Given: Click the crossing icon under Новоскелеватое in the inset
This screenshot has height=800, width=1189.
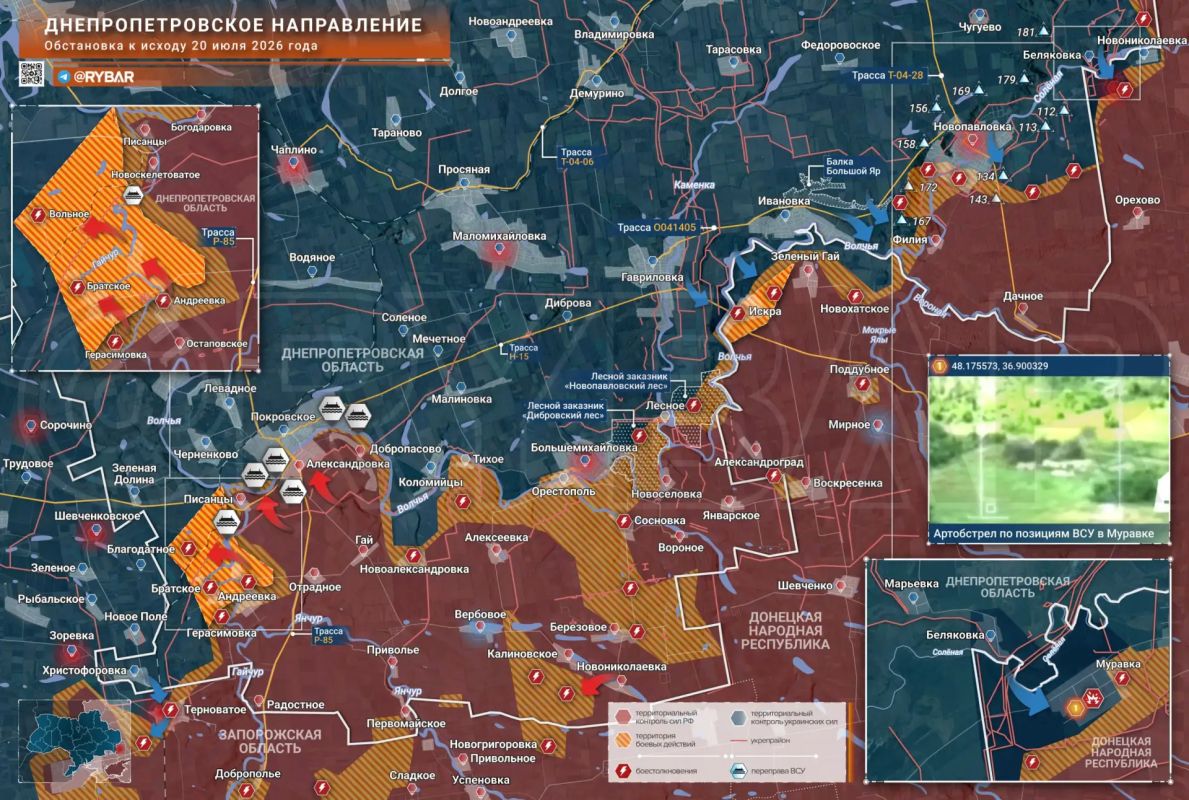Looking at the screenshot, I should click(133, 196).
